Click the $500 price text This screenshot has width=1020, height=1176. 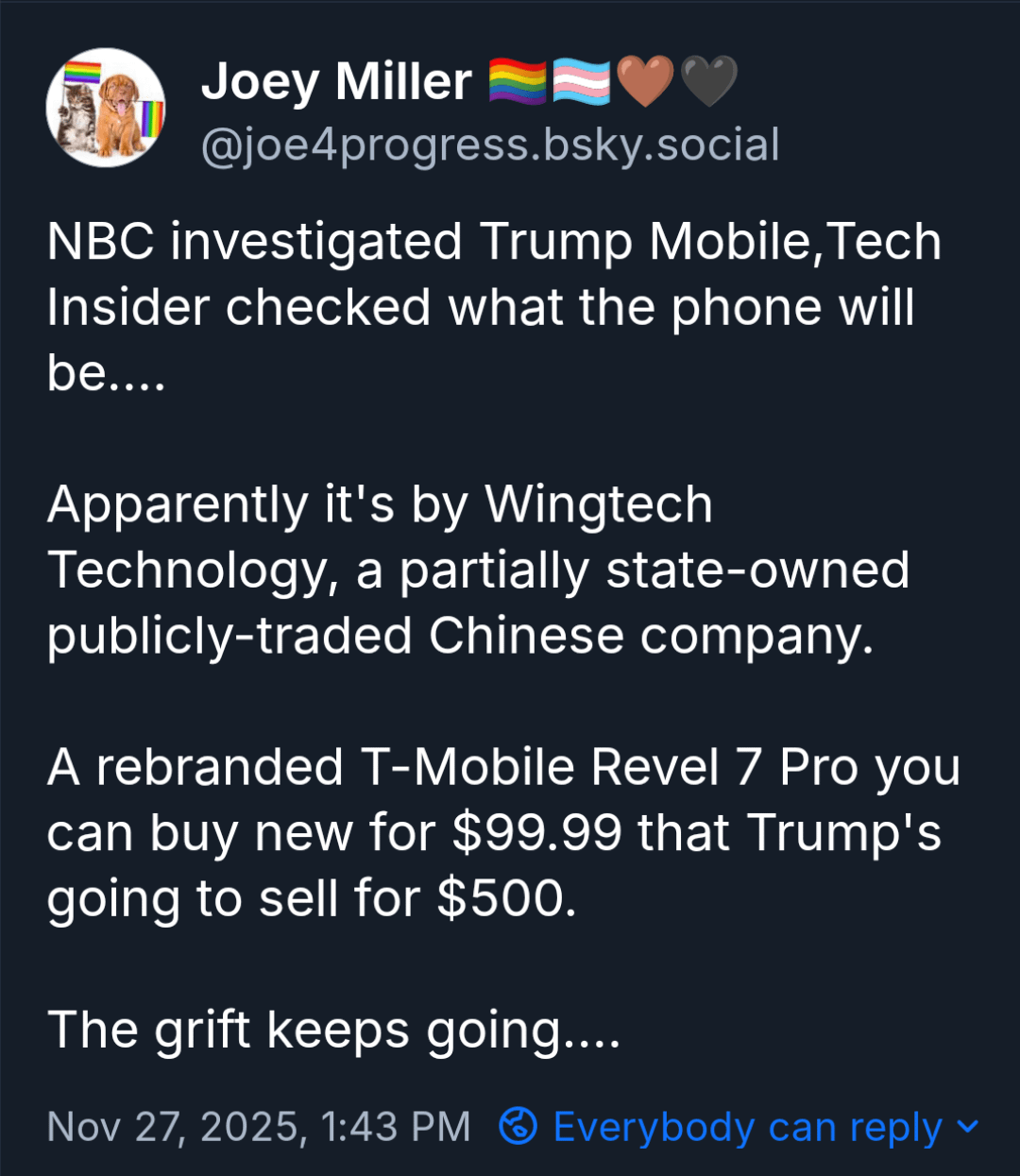pos(506,898)
